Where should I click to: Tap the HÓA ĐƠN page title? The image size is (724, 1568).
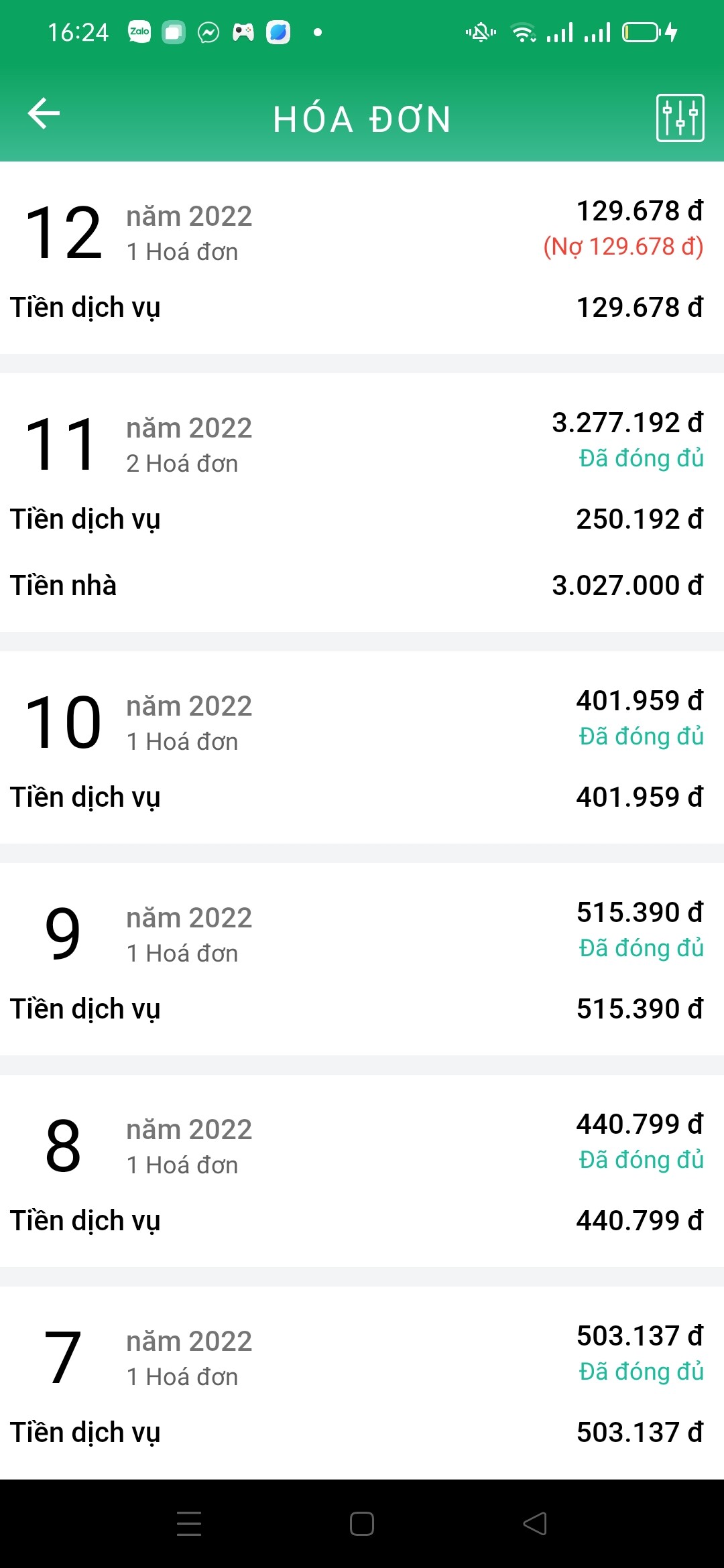point(362,119)
